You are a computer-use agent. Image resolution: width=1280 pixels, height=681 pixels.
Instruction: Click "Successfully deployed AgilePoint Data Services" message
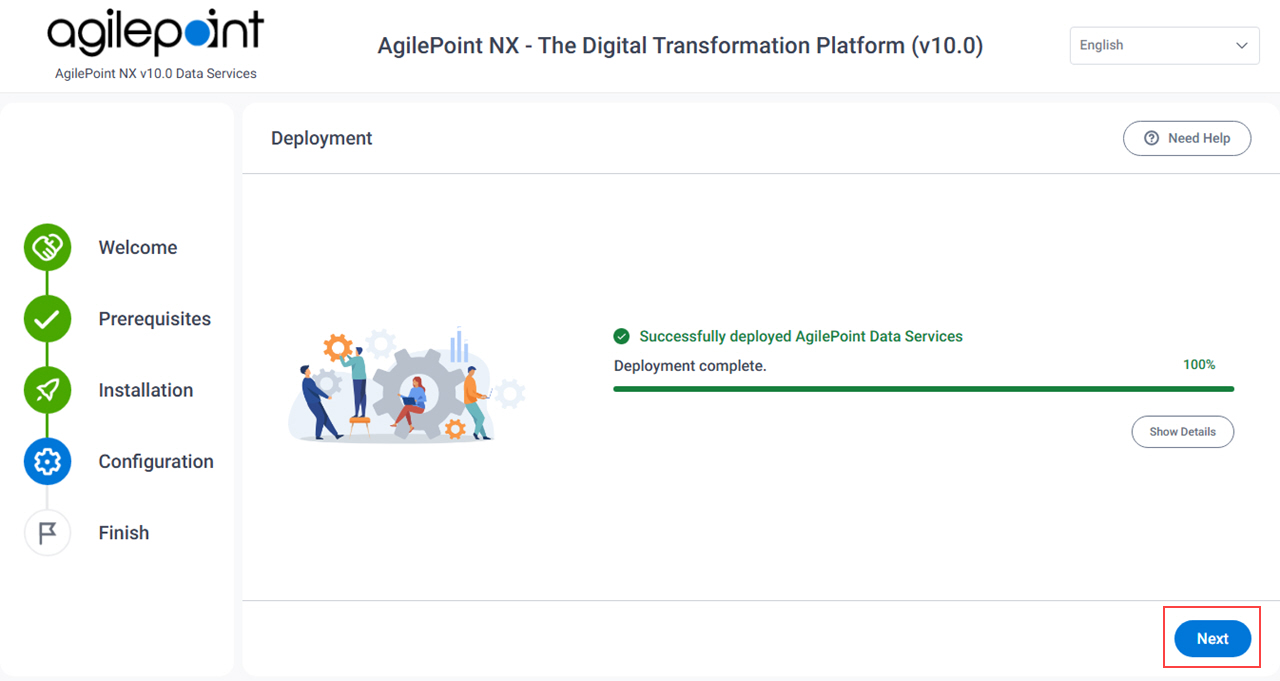click(x=801, y=336)
